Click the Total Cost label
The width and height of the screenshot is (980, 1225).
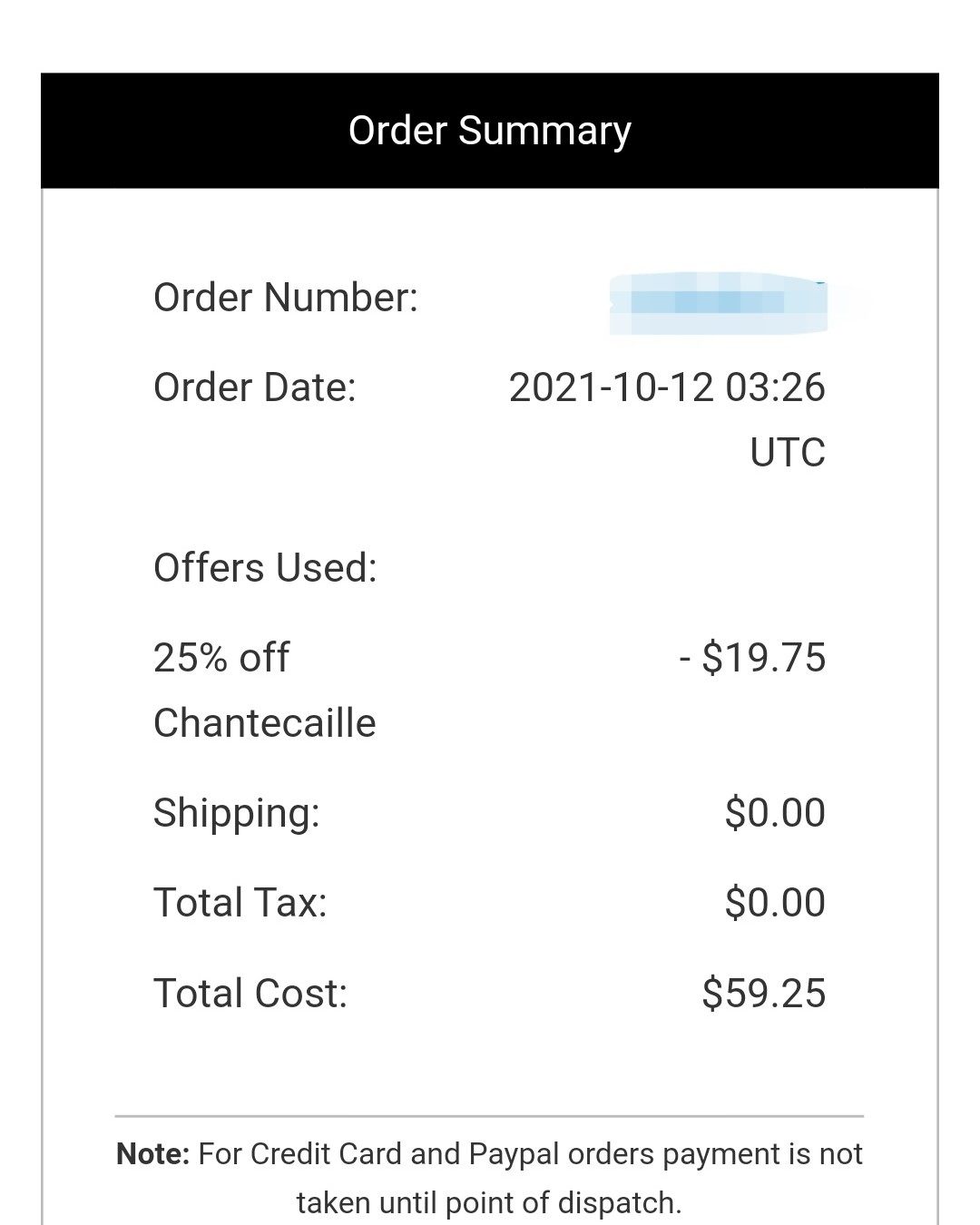(250, 994)
